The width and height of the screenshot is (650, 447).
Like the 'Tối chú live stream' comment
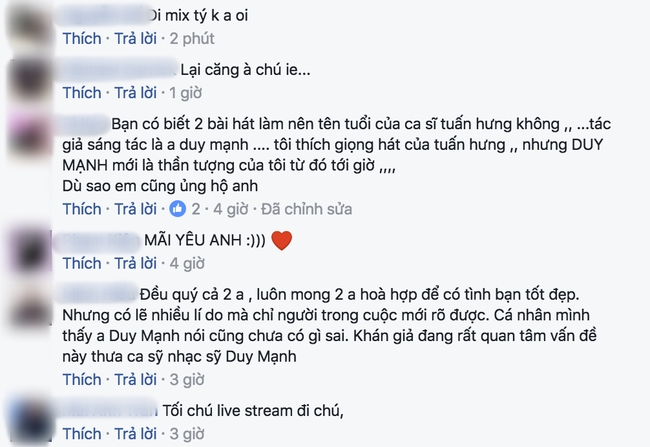[x=82, y=434]
